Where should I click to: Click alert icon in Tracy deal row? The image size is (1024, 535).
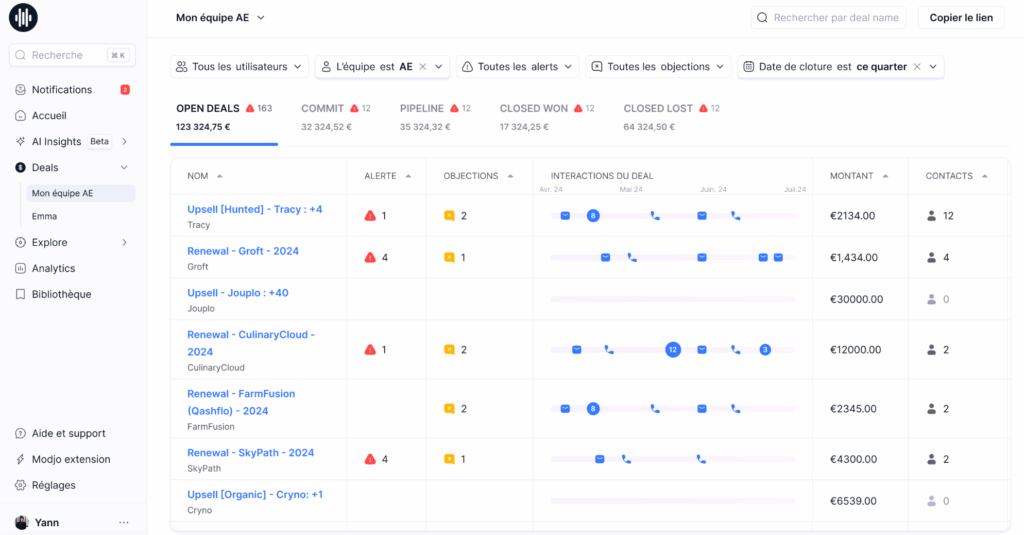[x=370, y=216]
